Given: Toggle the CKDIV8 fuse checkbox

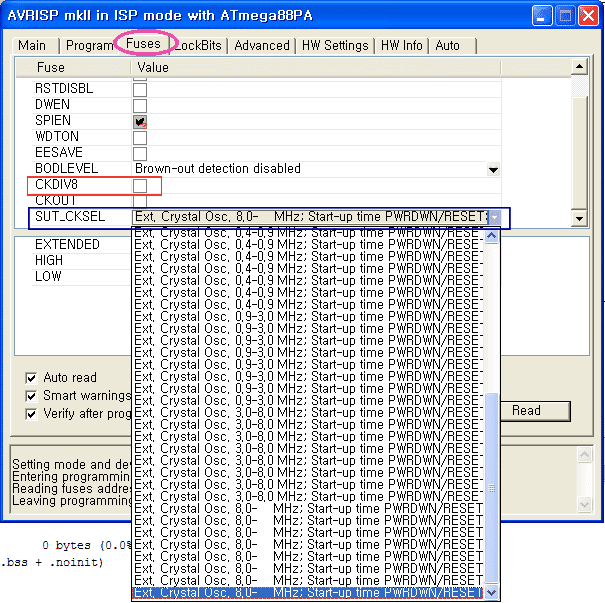Looking at the screenshot, I should pyautogui.click(x=140, y=186).
